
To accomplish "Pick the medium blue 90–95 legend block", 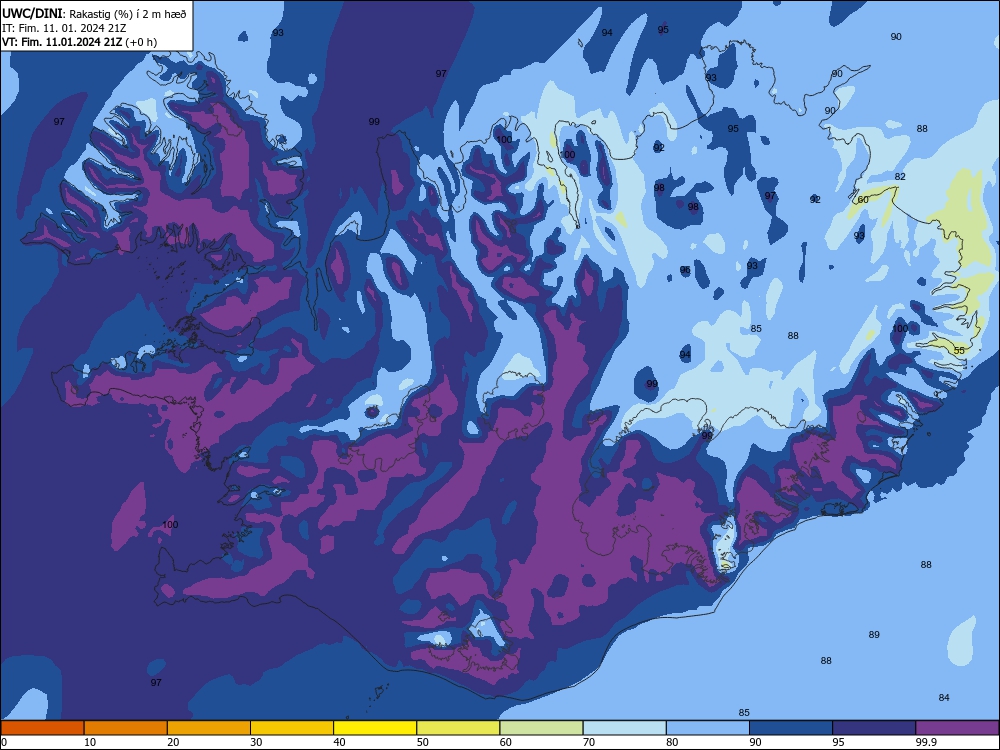I will click(x=791, y=728).
